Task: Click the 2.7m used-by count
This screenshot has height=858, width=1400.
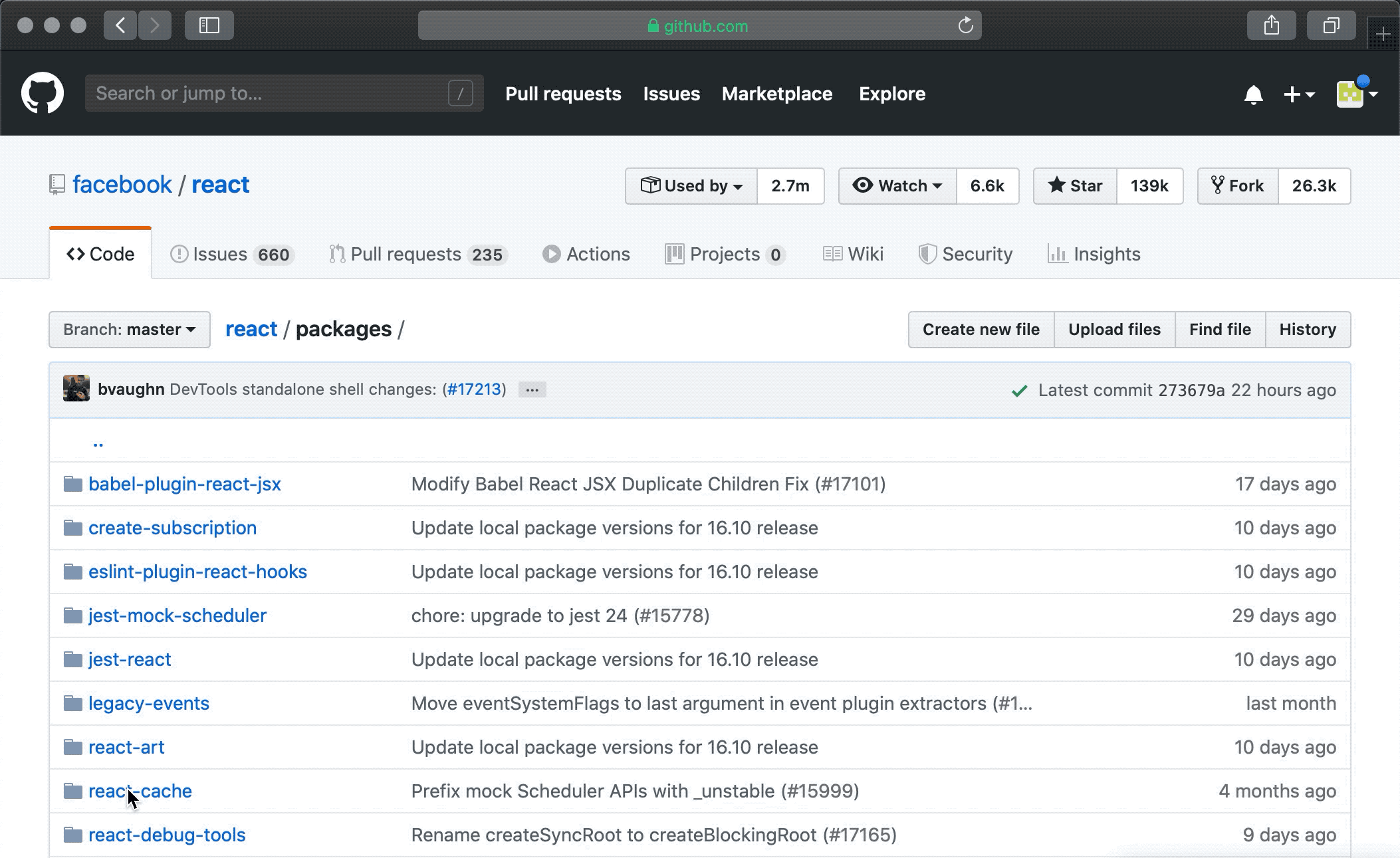Action: [x=790, y=186]
